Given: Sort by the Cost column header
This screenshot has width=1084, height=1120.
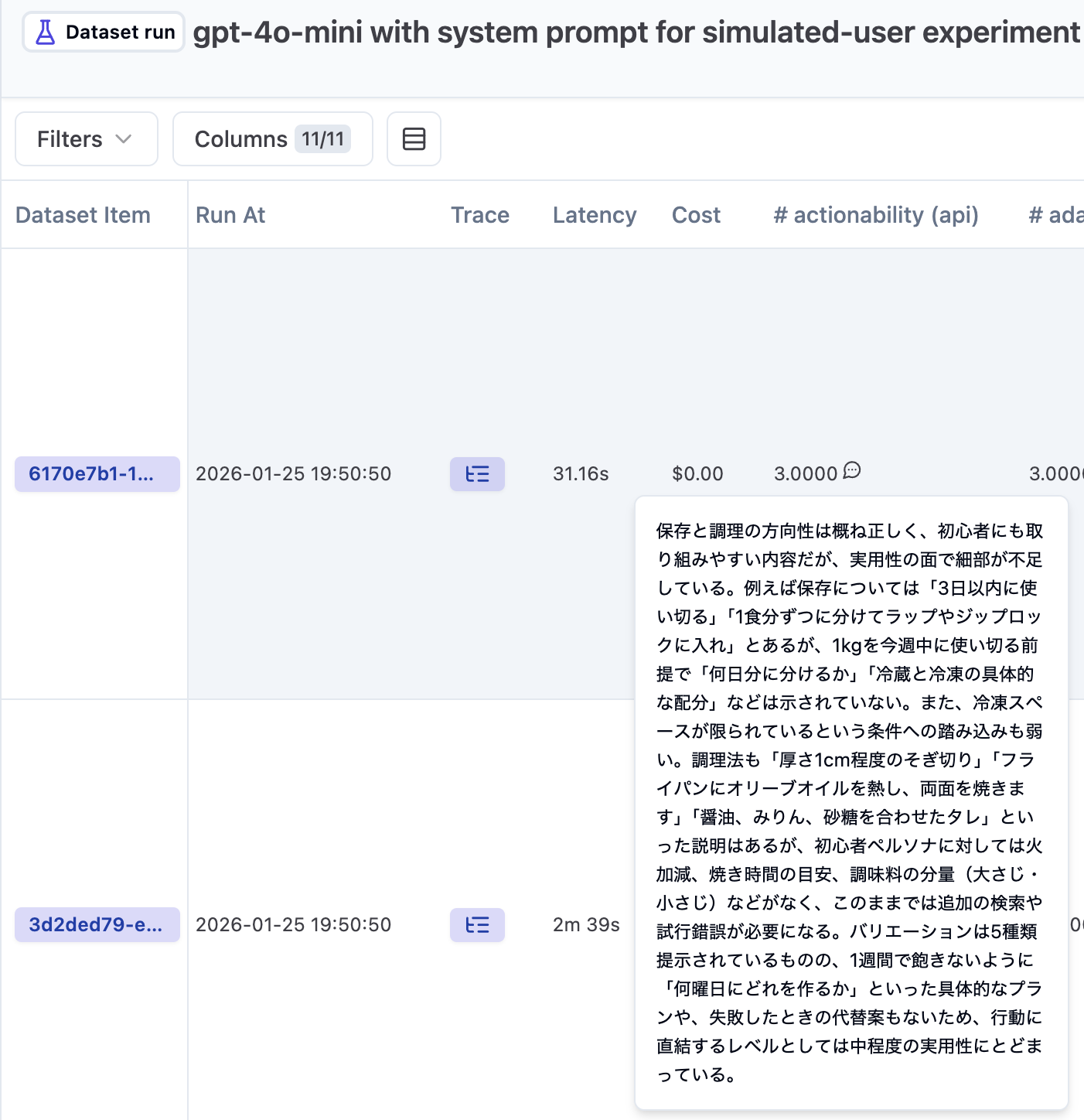Looking at the screenshot, I should (x=696, y=215).
